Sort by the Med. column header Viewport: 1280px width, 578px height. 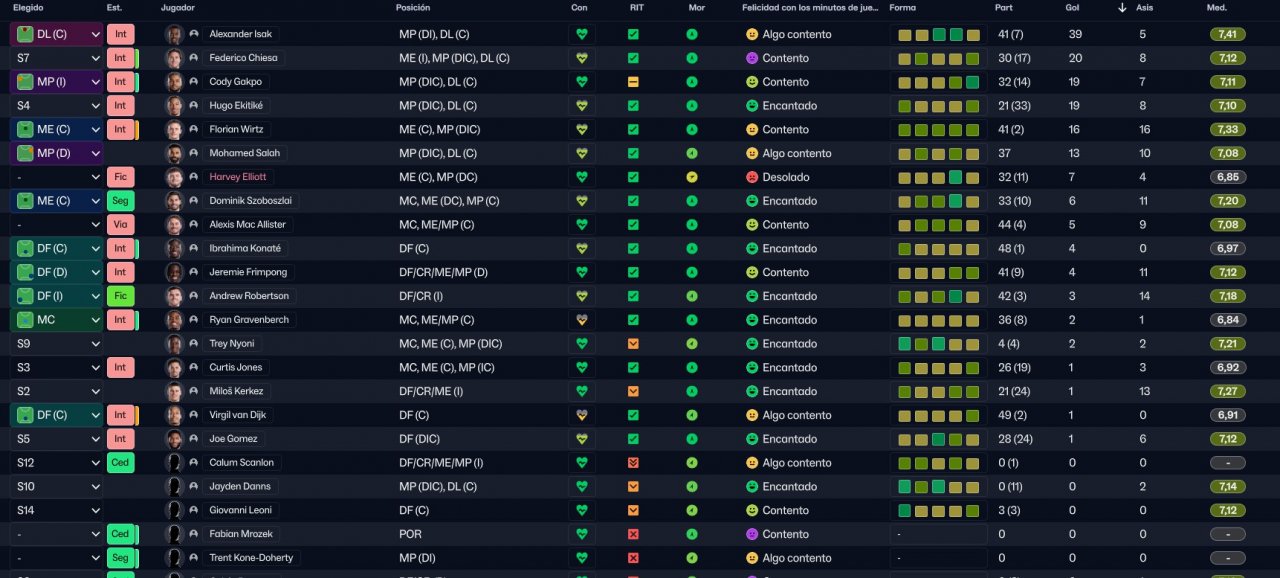(1217, 8)
